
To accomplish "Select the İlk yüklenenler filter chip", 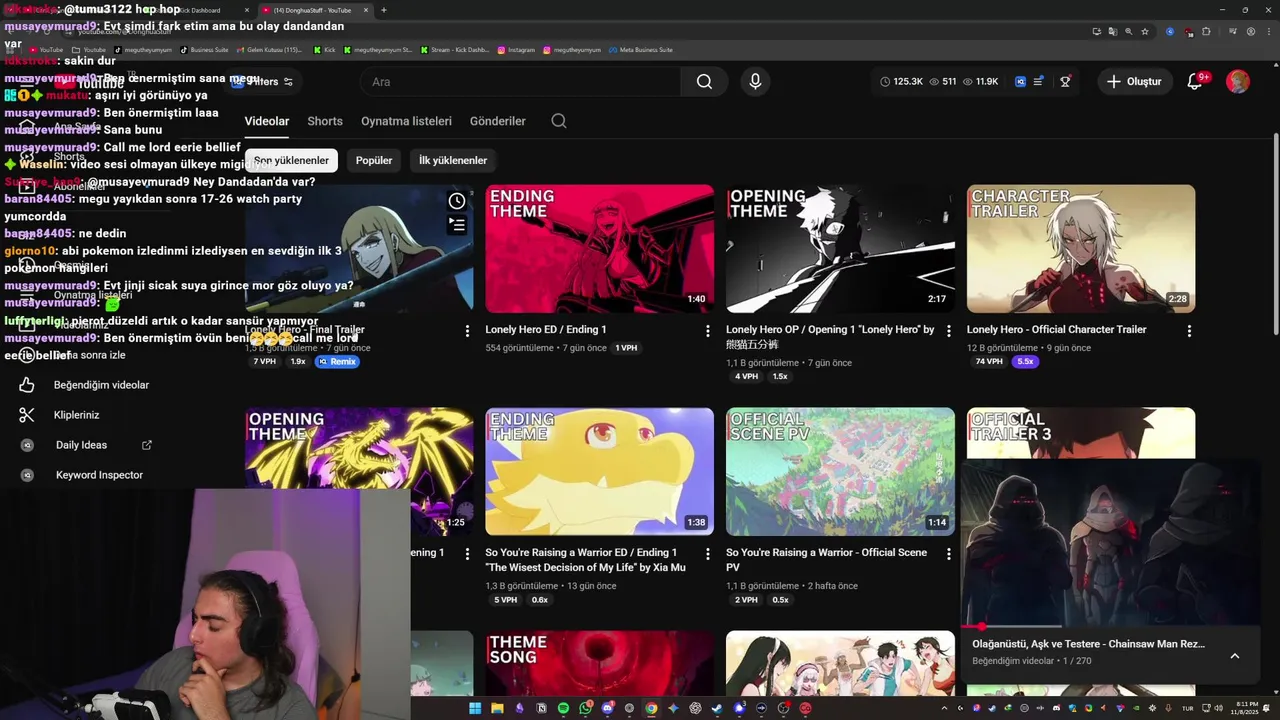I will (453, 160).
